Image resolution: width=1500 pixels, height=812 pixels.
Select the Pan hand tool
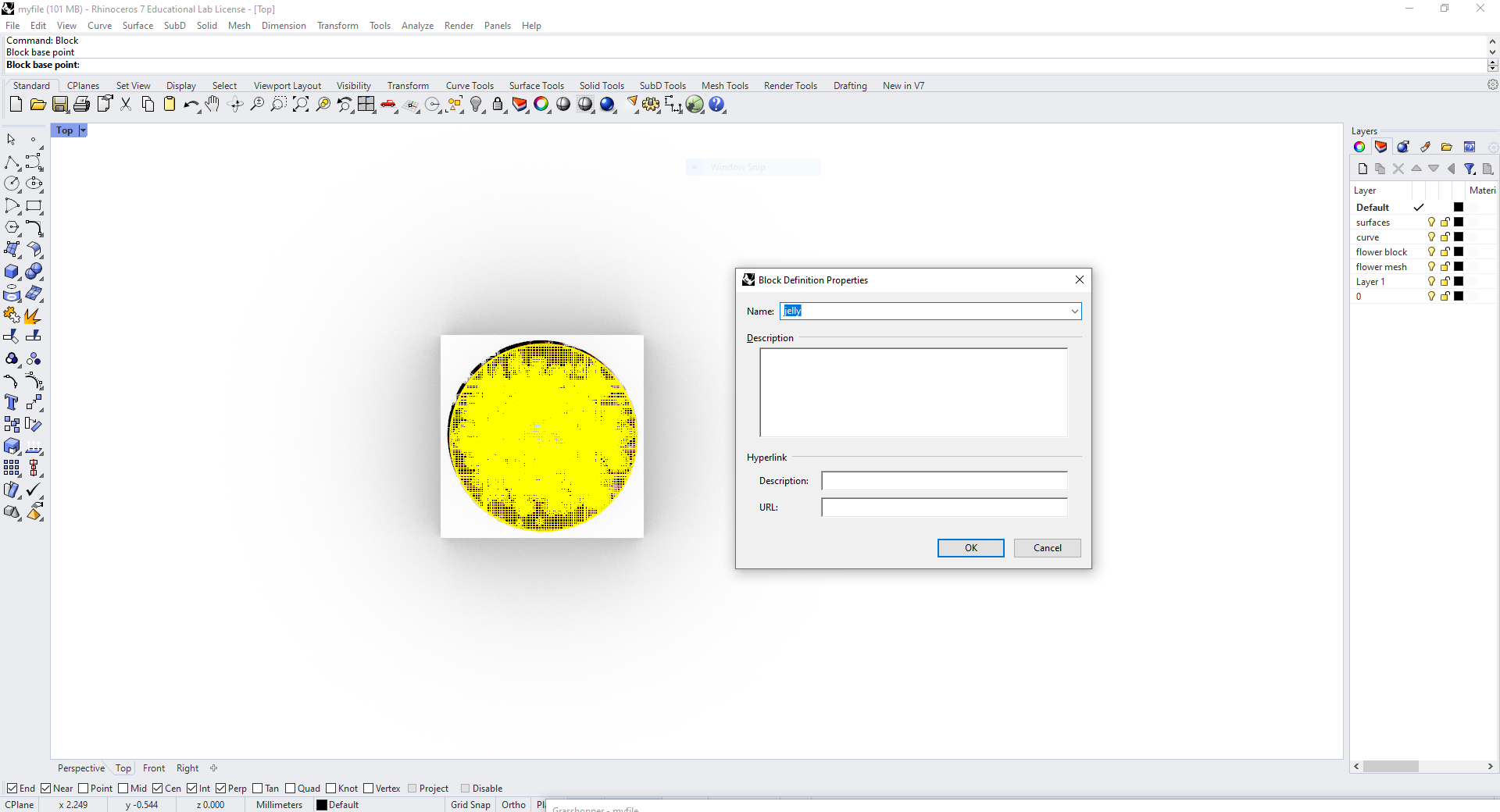tap(212, 104)
